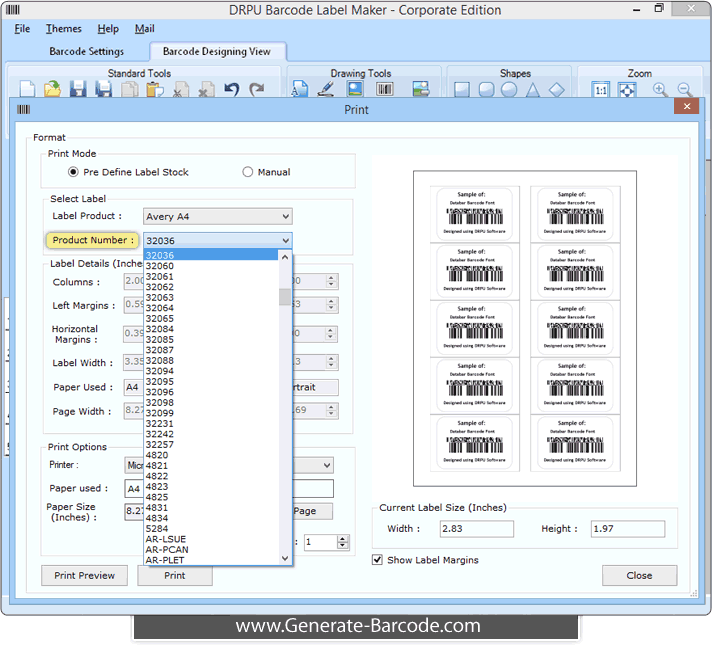Toggle the Show Label Margins checkbox
Viewport: 712px width, 645px height.
point(377,560)
